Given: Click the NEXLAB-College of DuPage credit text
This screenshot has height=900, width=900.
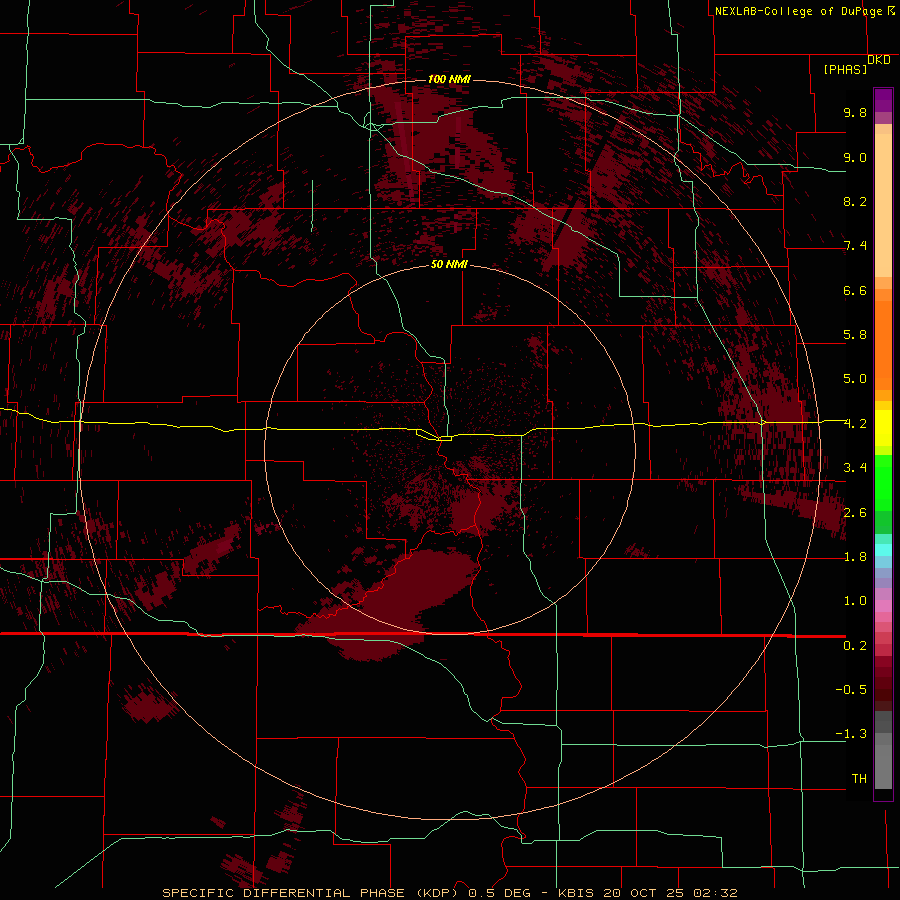Looking at the screenshot, I should click(x=799, y=11).
